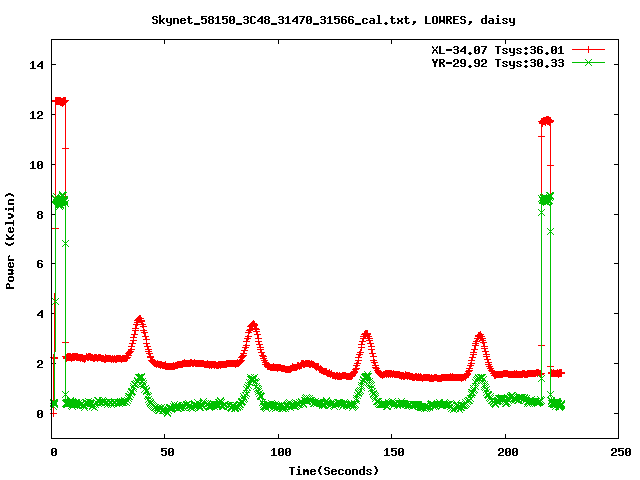Click the red curve peak near 40 seconds
The height and width of the screenshot is (480, 640).
140,320
